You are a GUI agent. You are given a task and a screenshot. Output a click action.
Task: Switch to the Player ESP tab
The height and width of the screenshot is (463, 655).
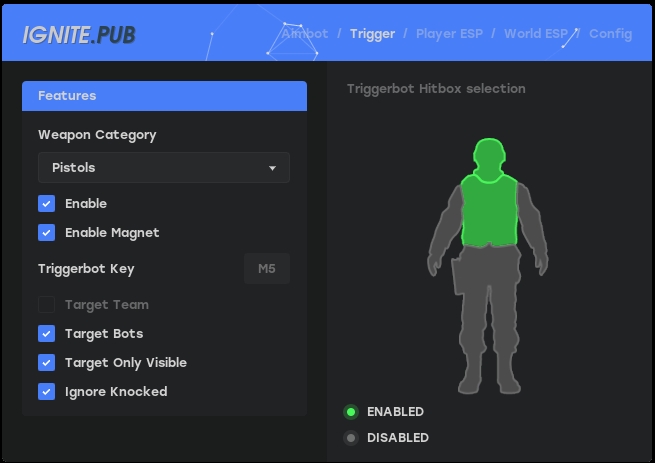click(449, 34)
